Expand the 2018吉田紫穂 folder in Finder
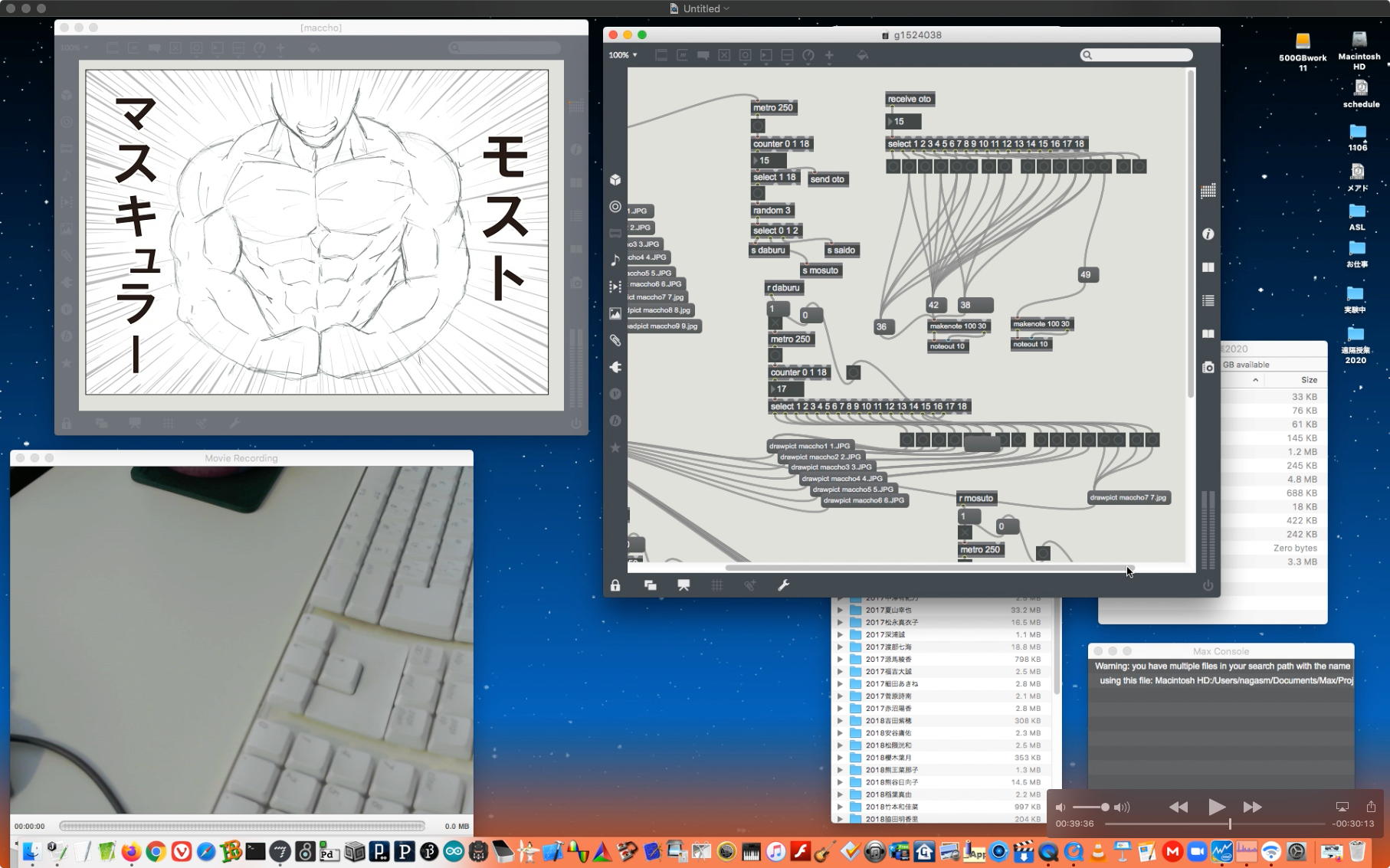Screen dimensions: 1390x868 coord(840,721)
